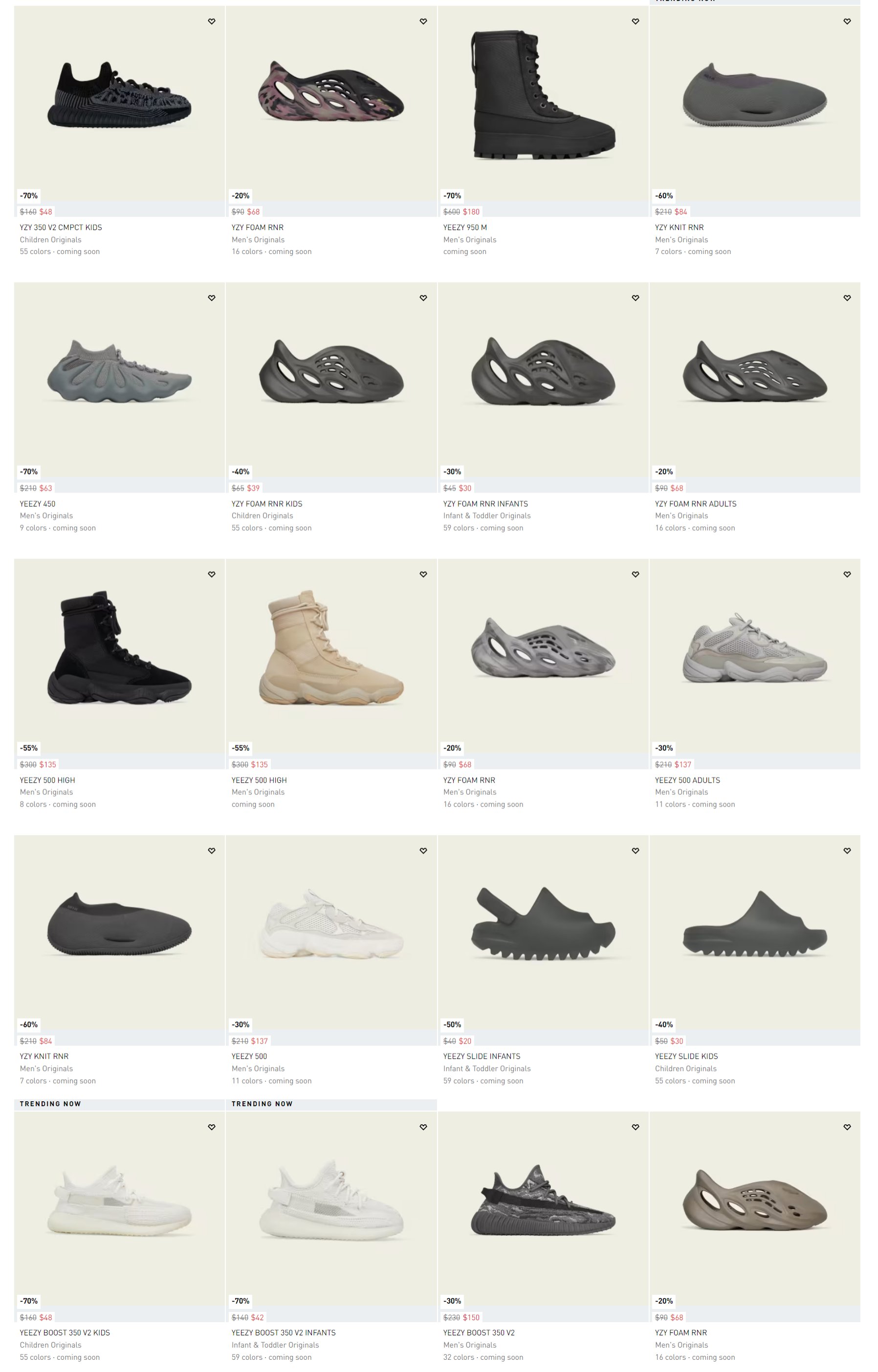This screenshot has height=1372, width=878.
Task: Add YEEZY 450 to wishlist via heart
Action: coord(212,298)
